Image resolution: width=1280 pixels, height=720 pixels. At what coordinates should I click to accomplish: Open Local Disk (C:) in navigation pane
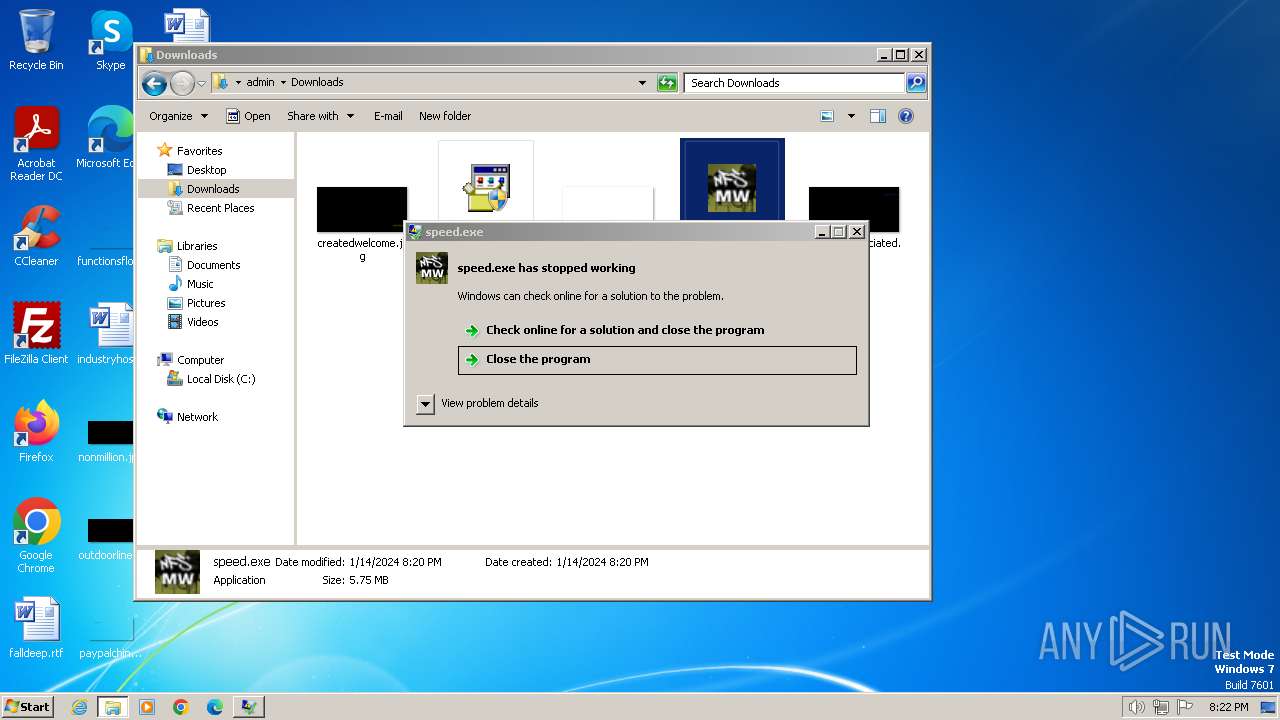click(221, 379)
